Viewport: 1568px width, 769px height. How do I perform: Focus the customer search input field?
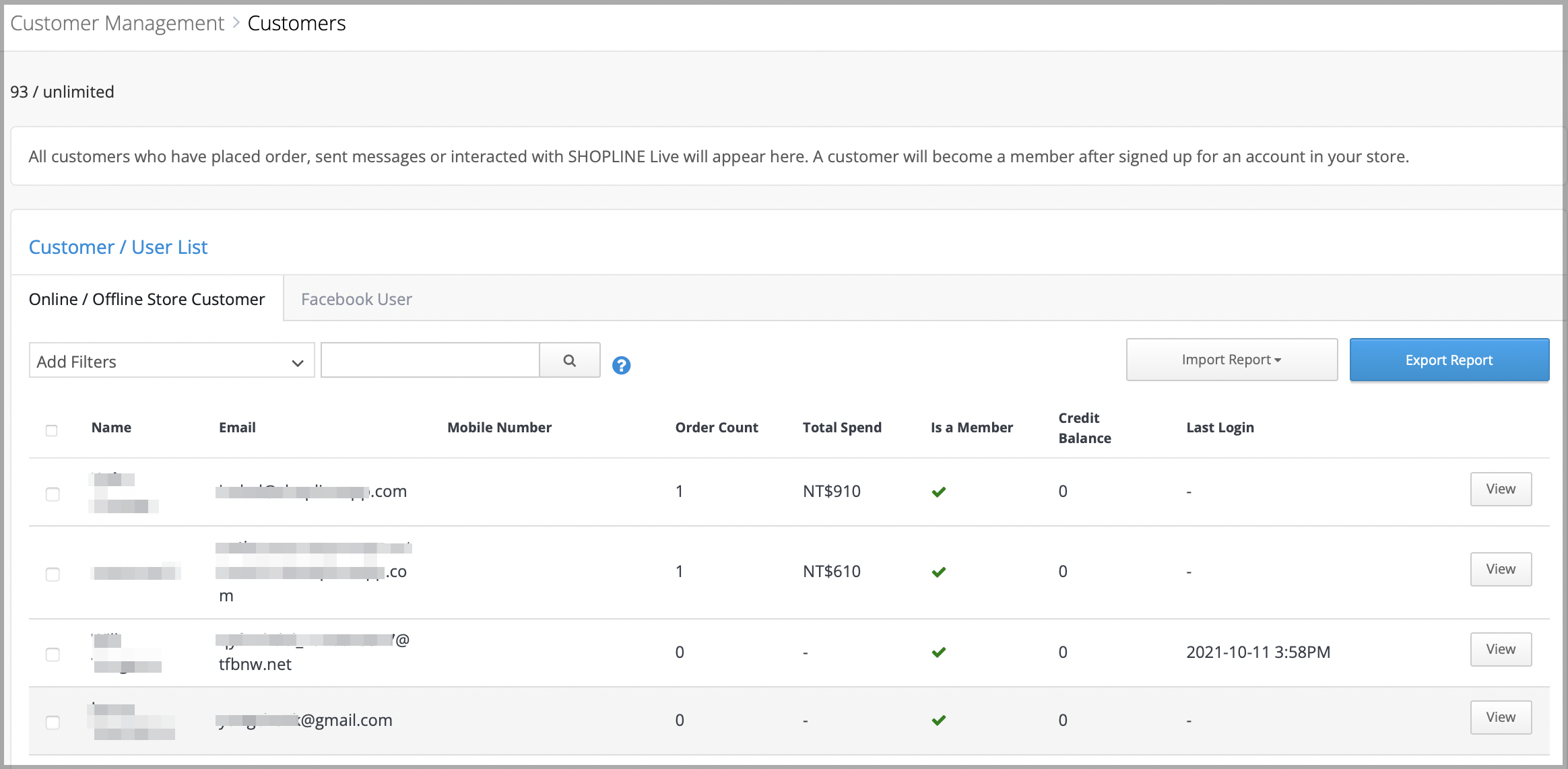pos(430,360)
